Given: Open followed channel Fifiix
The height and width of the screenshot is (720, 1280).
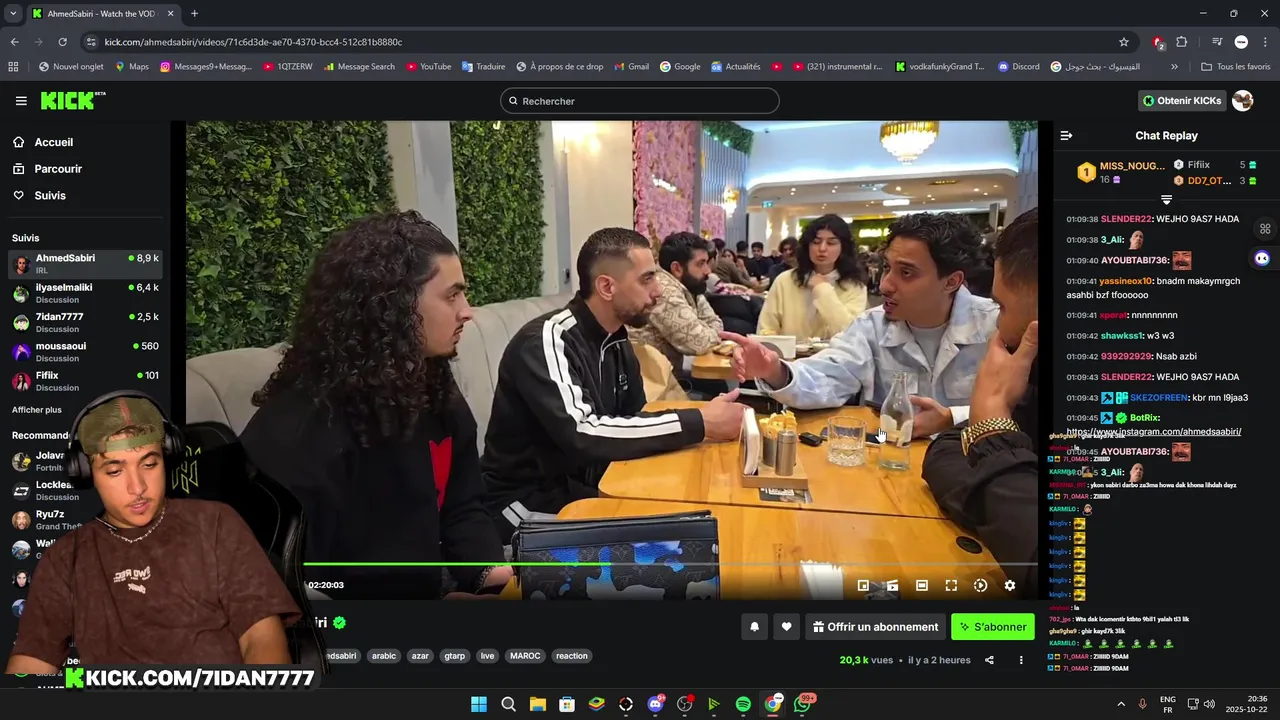Looking at the screenshot, I should [85, 381].
